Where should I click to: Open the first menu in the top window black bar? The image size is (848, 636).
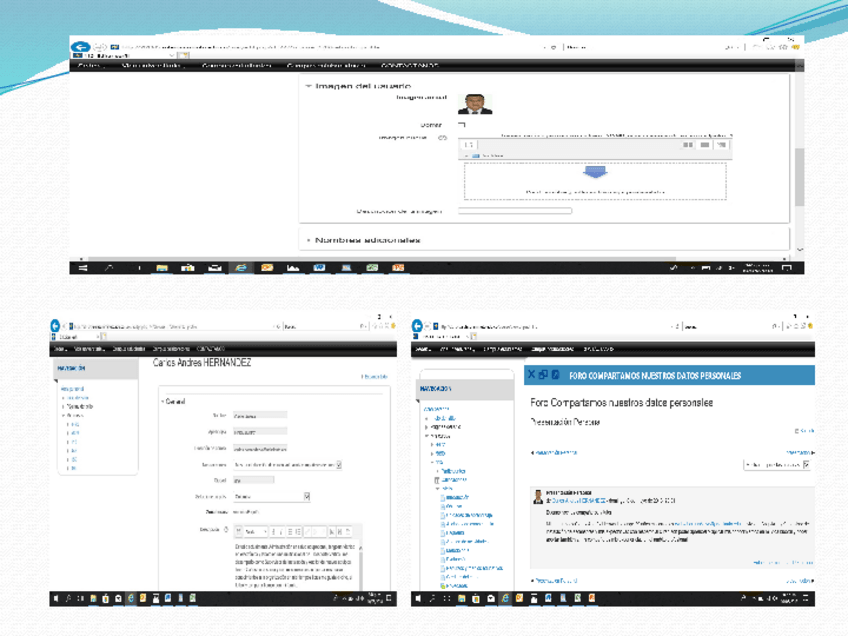(x=90, y=65)
